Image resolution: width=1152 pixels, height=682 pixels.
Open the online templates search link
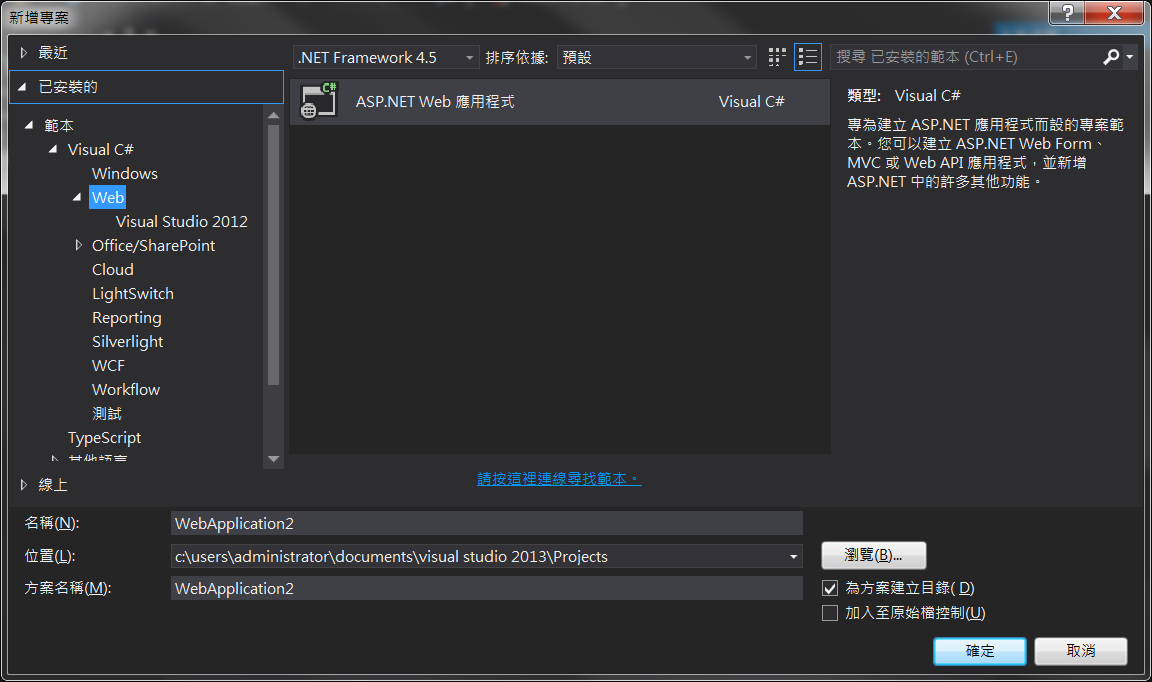[x=559, y=479]
